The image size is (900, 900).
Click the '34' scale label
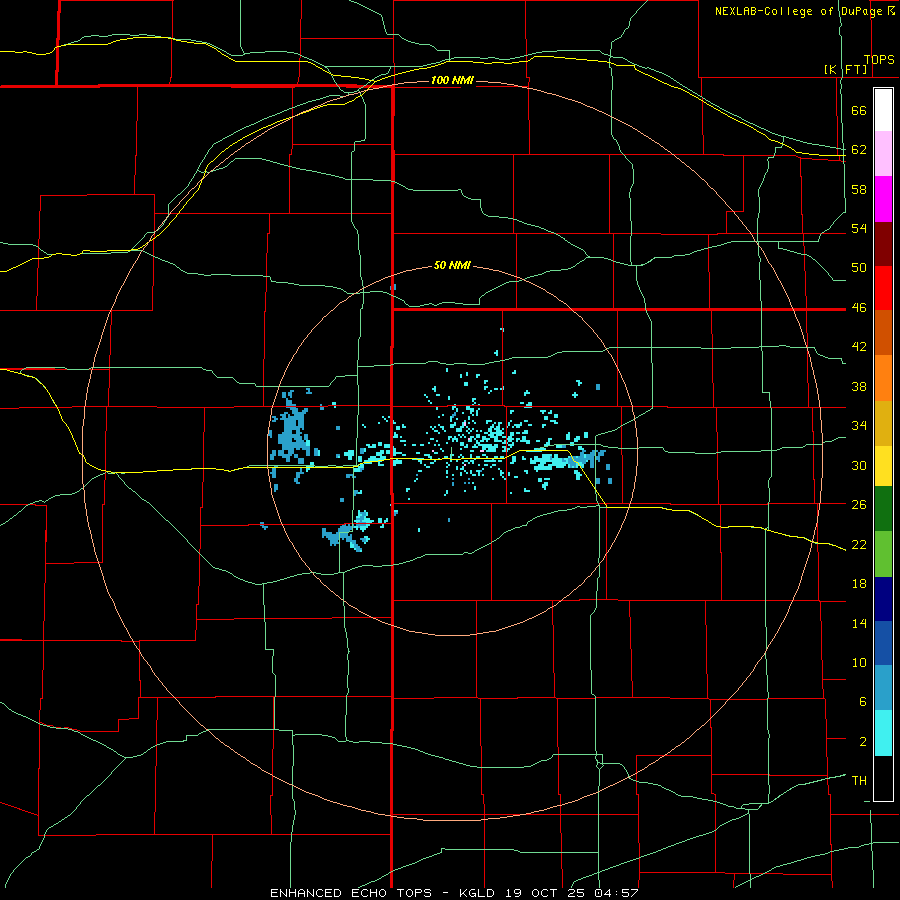pyautogui.click(x=859, y=426)
